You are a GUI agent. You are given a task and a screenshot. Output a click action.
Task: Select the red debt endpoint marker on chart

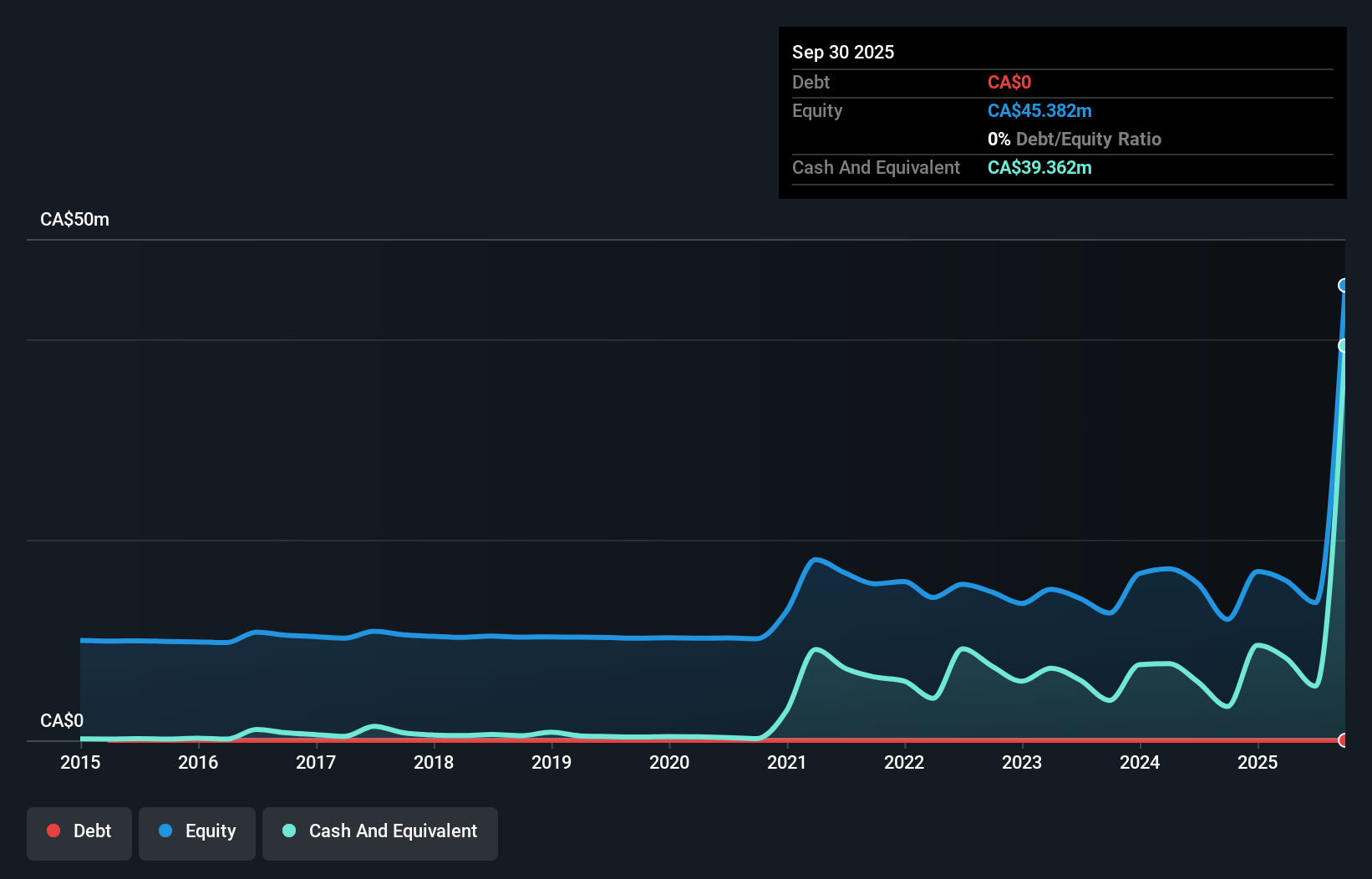click(x=1344, y=740)
